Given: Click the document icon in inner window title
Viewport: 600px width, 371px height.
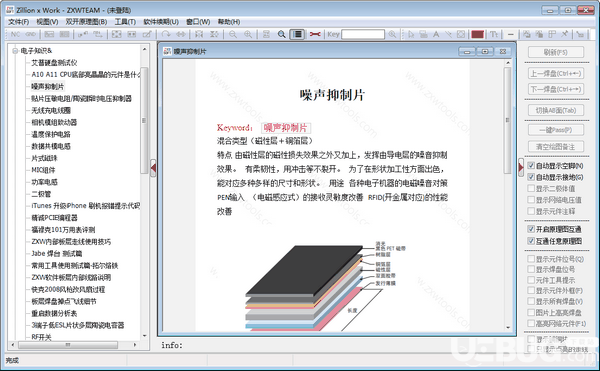Looking at the screenshot, I should point(167,51).
